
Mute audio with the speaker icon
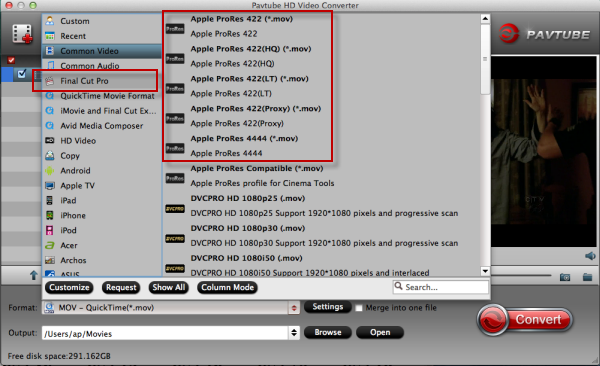pyautogui.click(x=590, y=256)
